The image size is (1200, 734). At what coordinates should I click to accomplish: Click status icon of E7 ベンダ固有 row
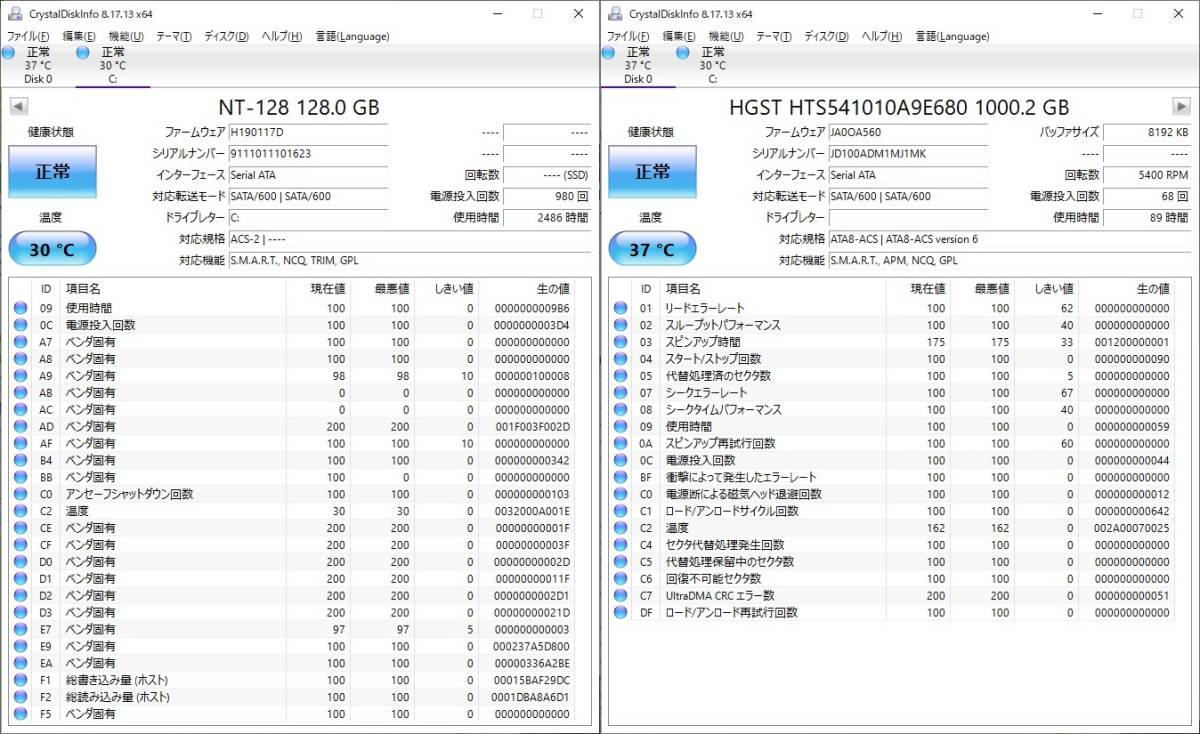(20, 629)
